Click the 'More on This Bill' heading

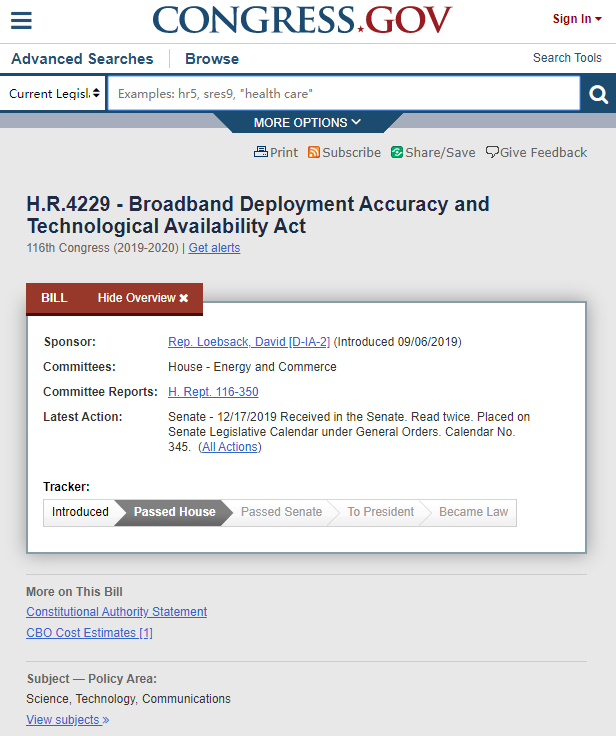click(74, 592)
